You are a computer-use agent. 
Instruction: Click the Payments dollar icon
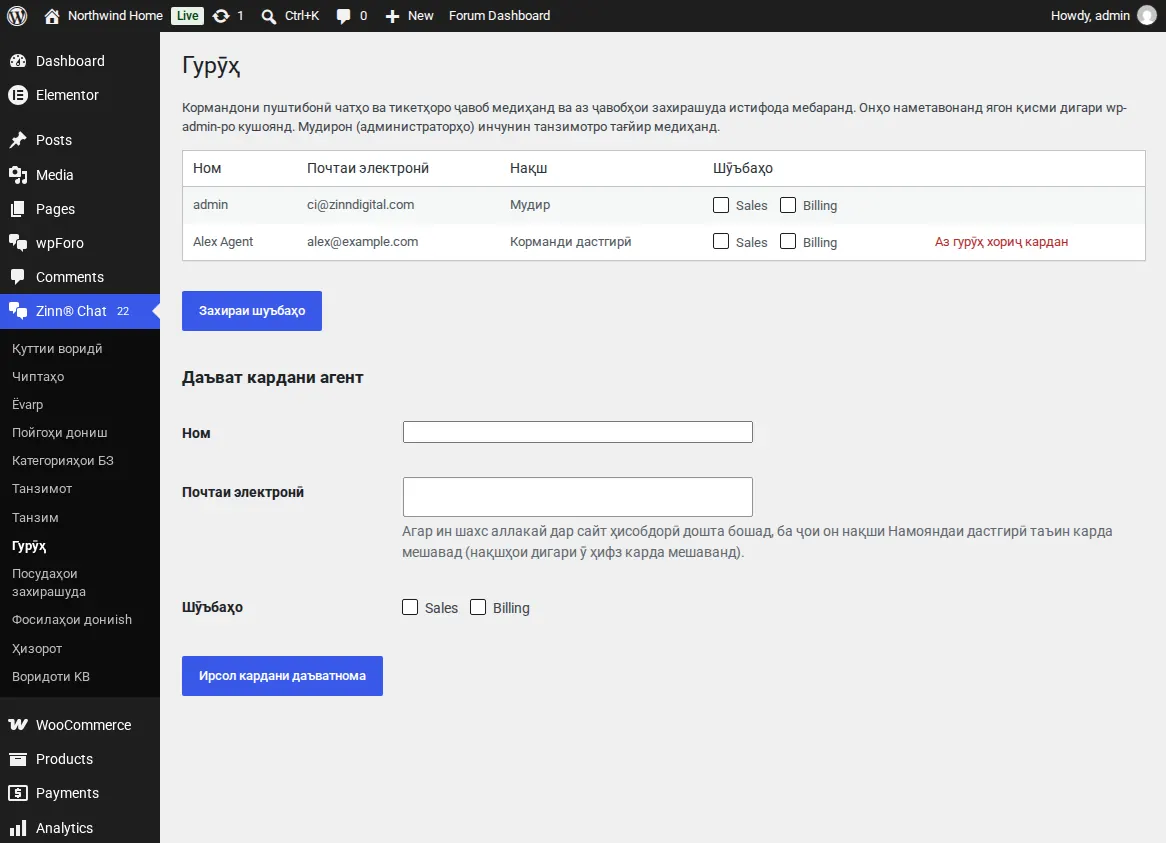point(18,793)
